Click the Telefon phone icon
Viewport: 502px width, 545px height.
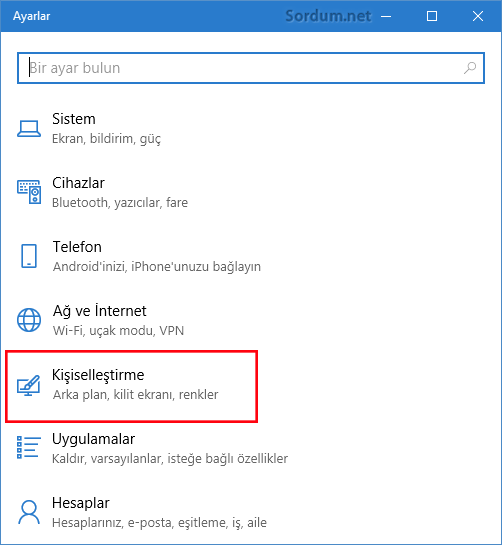[x=29, y=256]
